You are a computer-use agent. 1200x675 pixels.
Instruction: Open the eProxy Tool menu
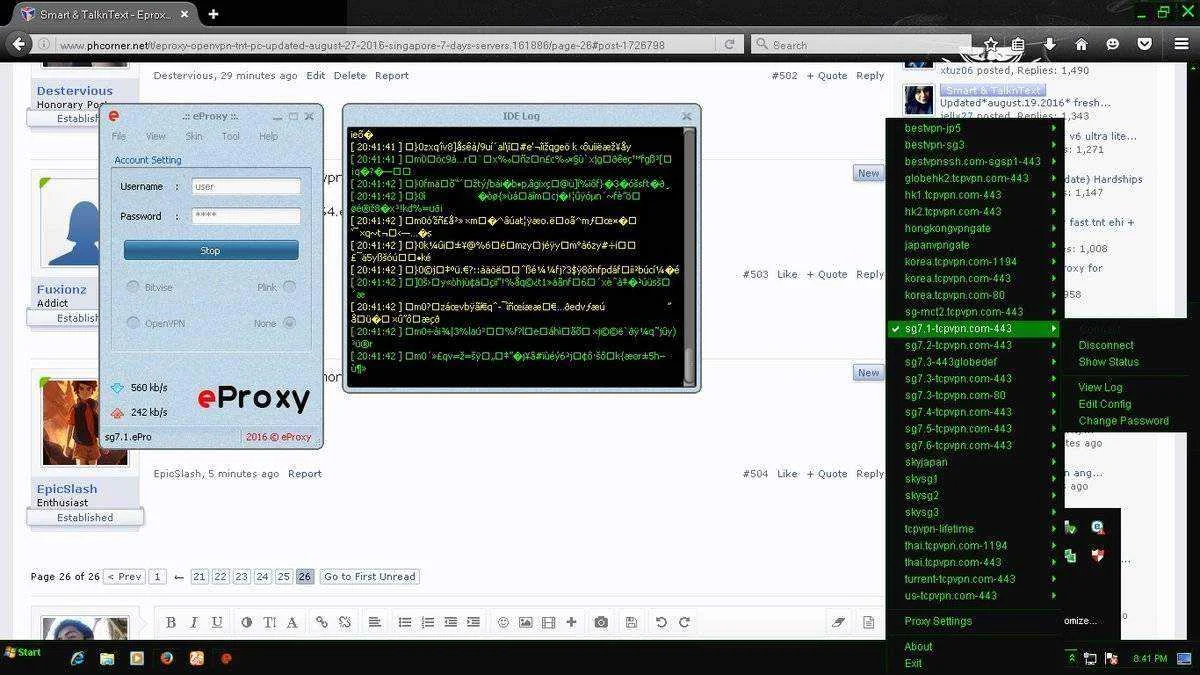coord(231,136)
